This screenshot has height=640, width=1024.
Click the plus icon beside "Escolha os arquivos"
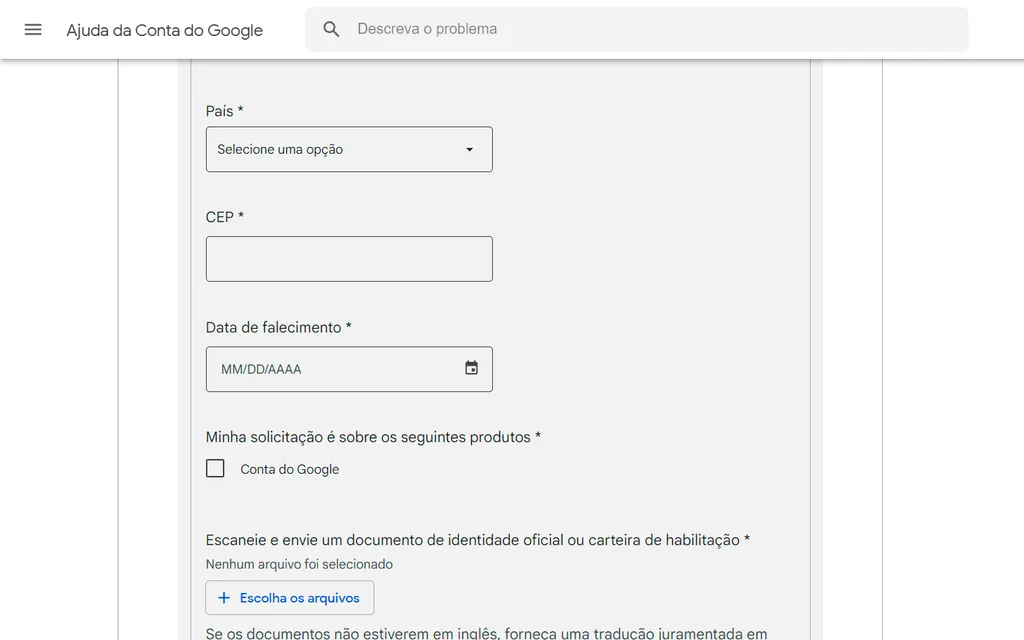pyautogui.click(x=222, y=597)
